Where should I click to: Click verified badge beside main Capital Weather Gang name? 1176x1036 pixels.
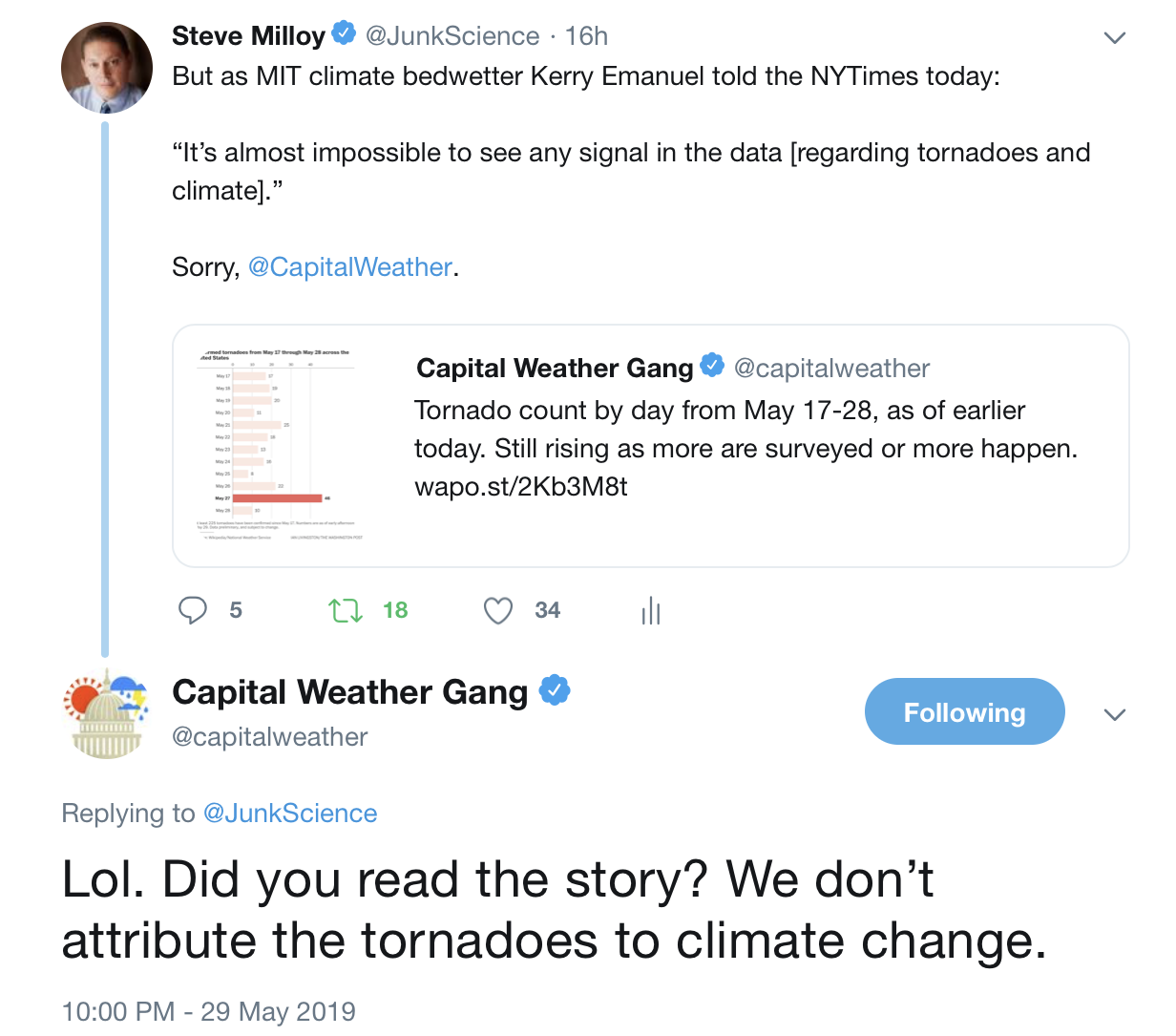point(555,689)
